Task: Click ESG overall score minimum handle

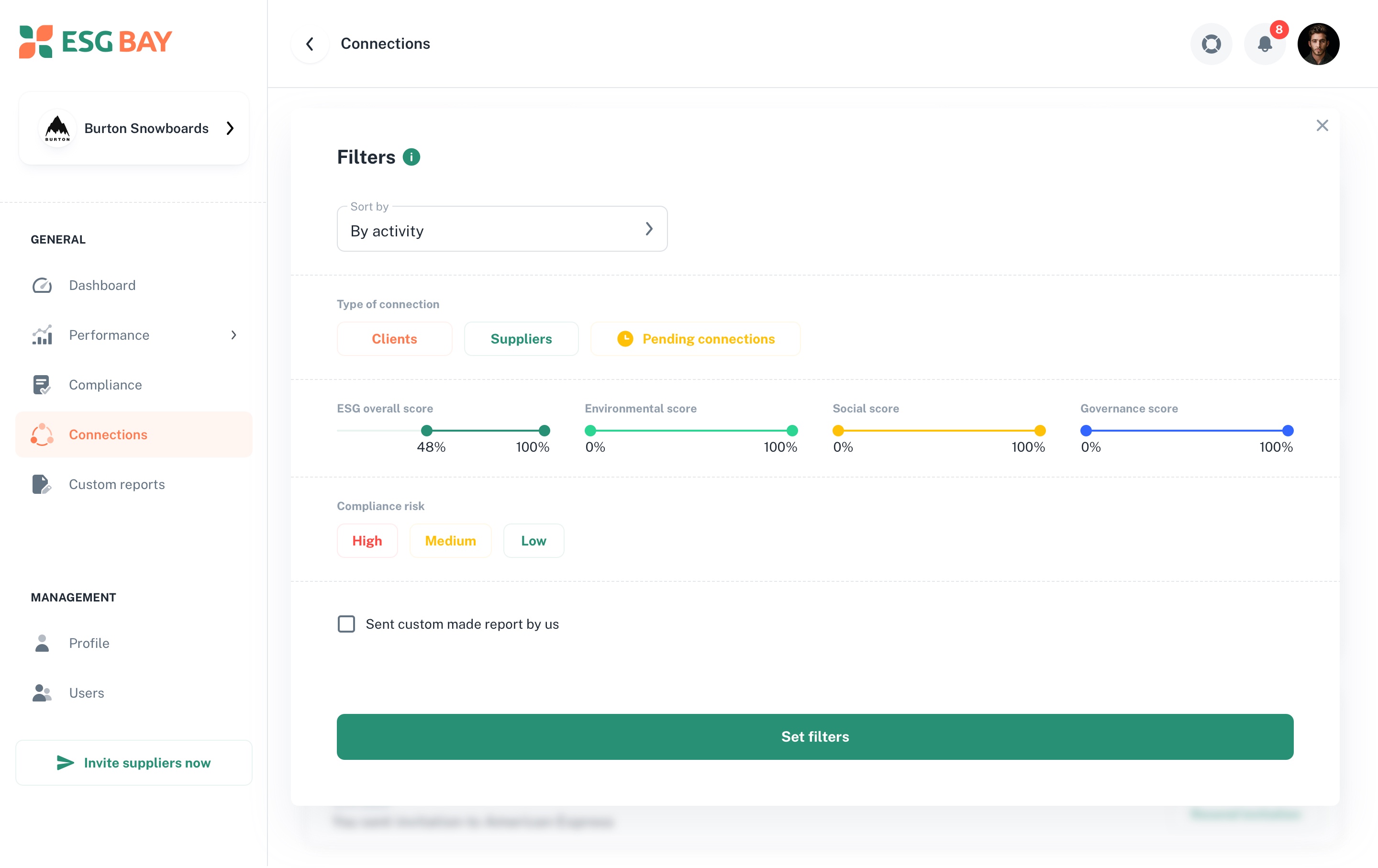Action: point(426,431)
